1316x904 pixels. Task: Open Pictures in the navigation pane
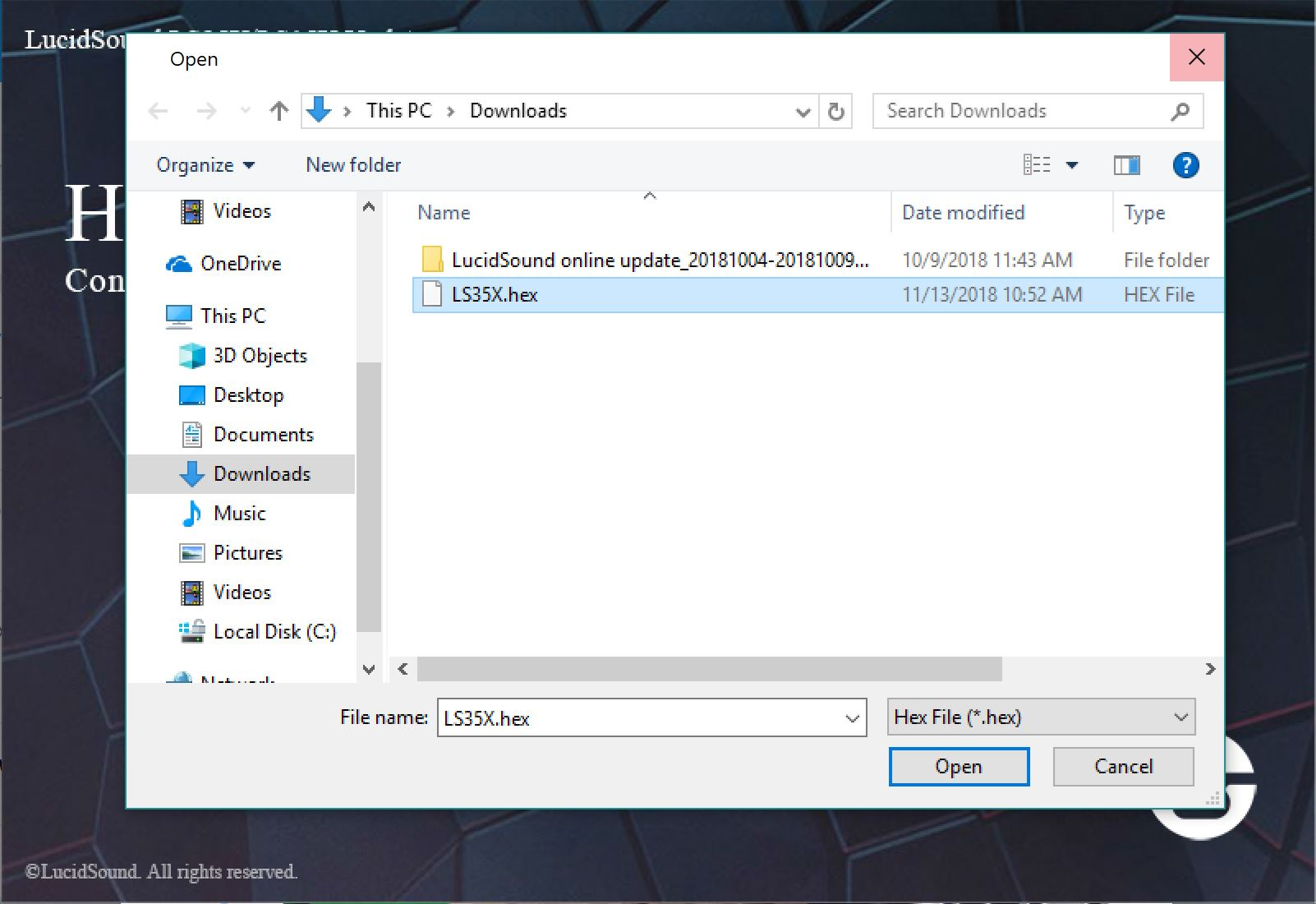point(247,553)
